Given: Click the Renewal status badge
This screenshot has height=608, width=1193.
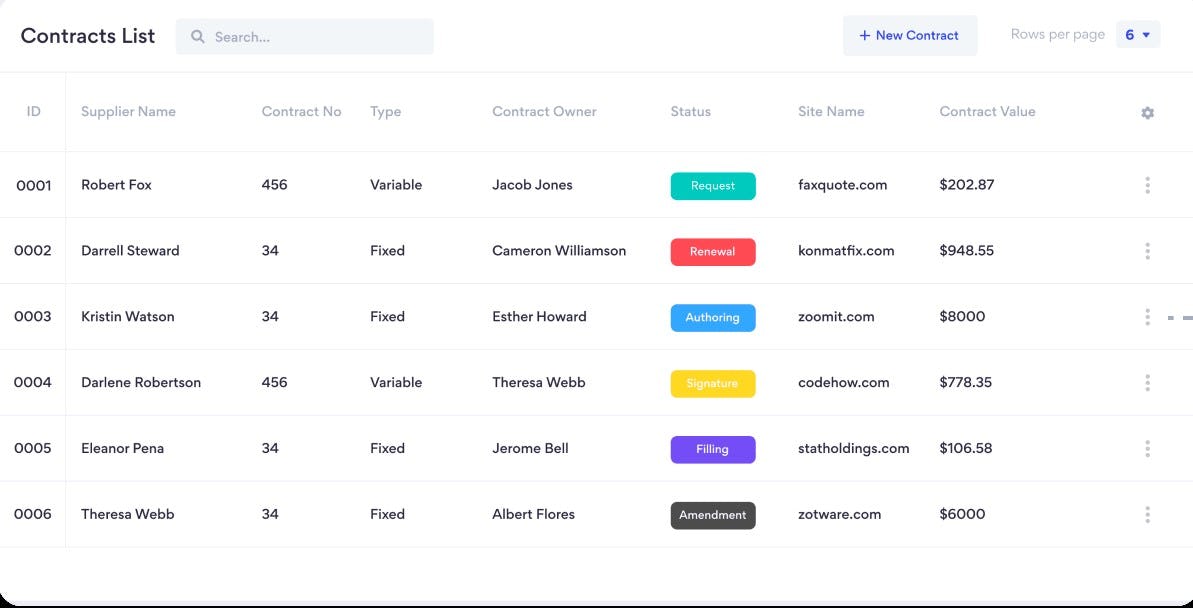Looking at the screenshot, I should click(713, 251).
